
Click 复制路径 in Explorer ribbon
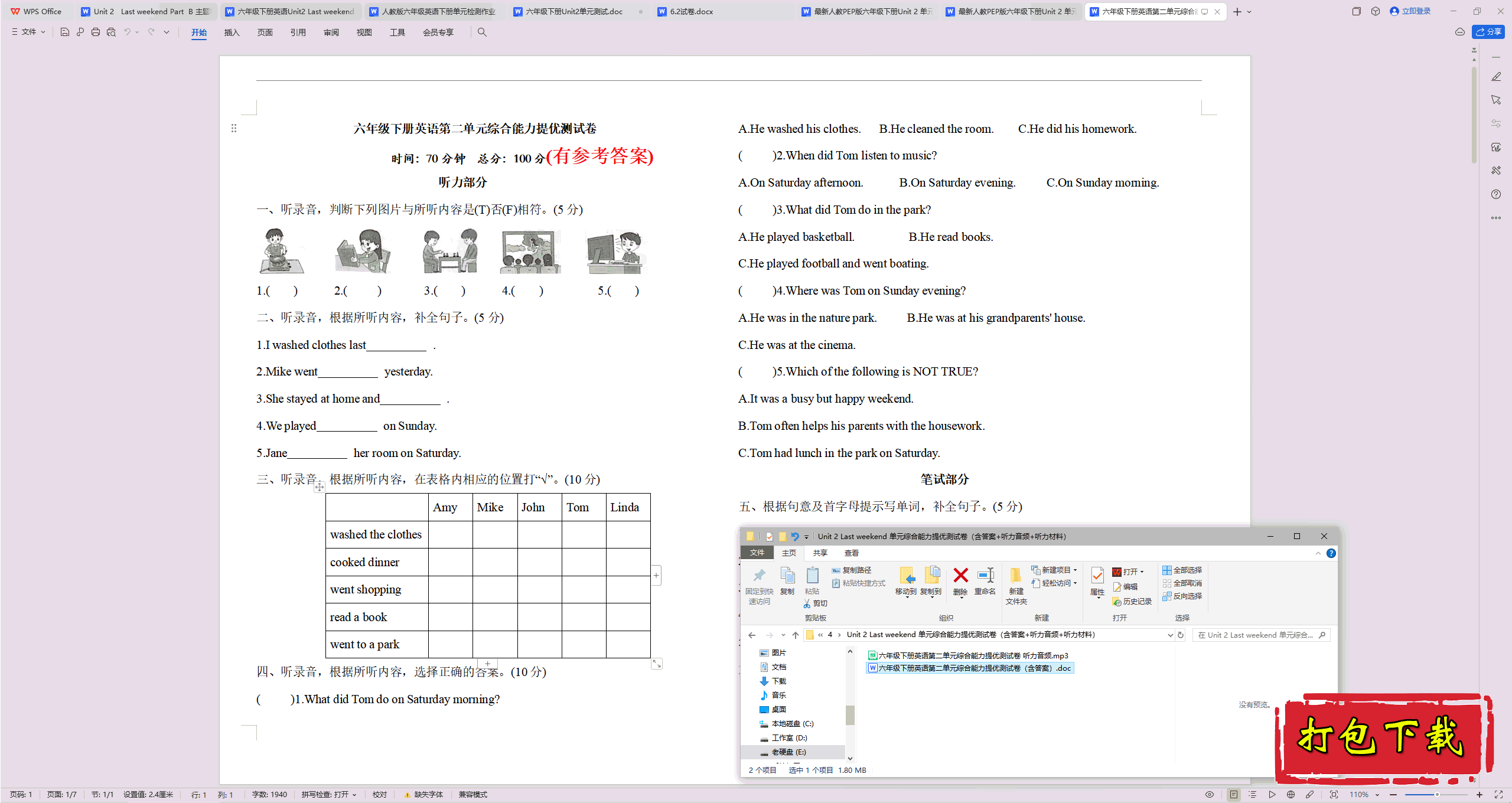click(851, 570)
